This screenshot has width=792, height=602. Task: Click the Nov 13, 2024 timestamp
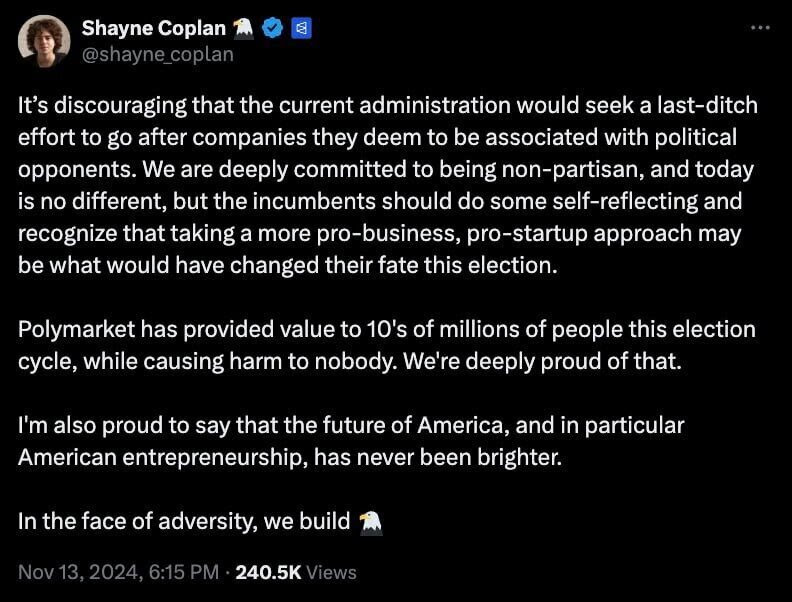pyautogui.click(x=118, y=572)
